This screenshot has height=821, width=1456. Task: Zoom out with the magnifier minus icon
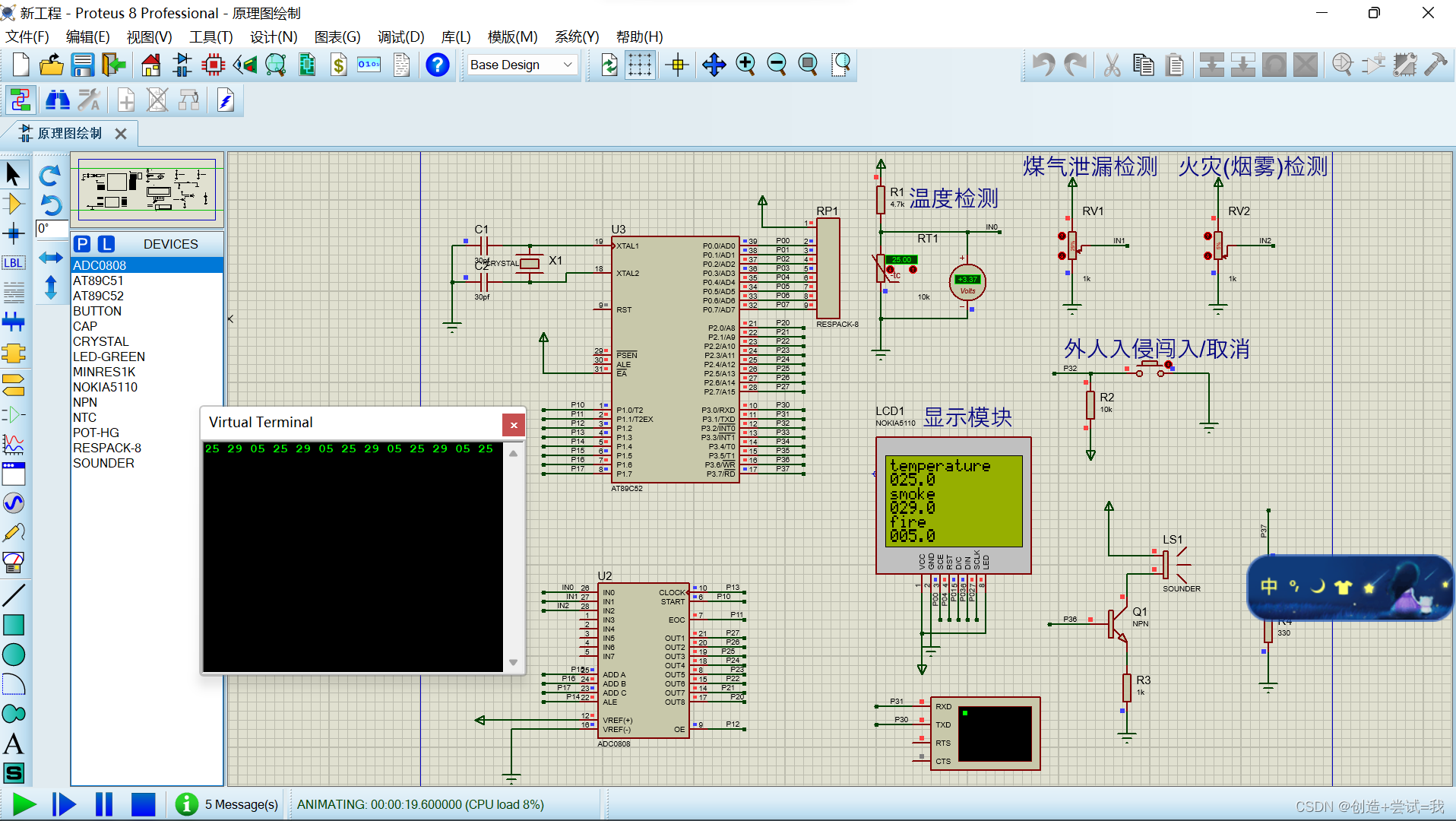[777, 65]
